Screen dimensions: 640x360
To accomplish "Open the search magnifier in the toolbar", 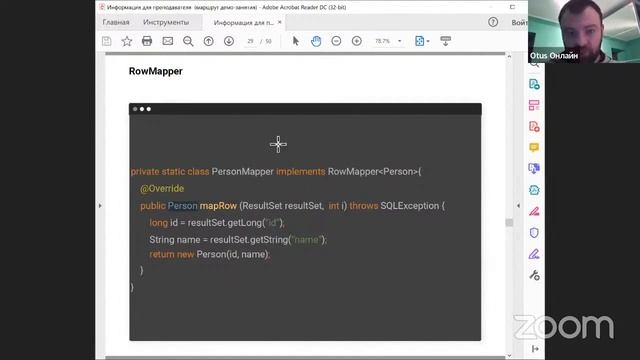I will pos(188,41).
